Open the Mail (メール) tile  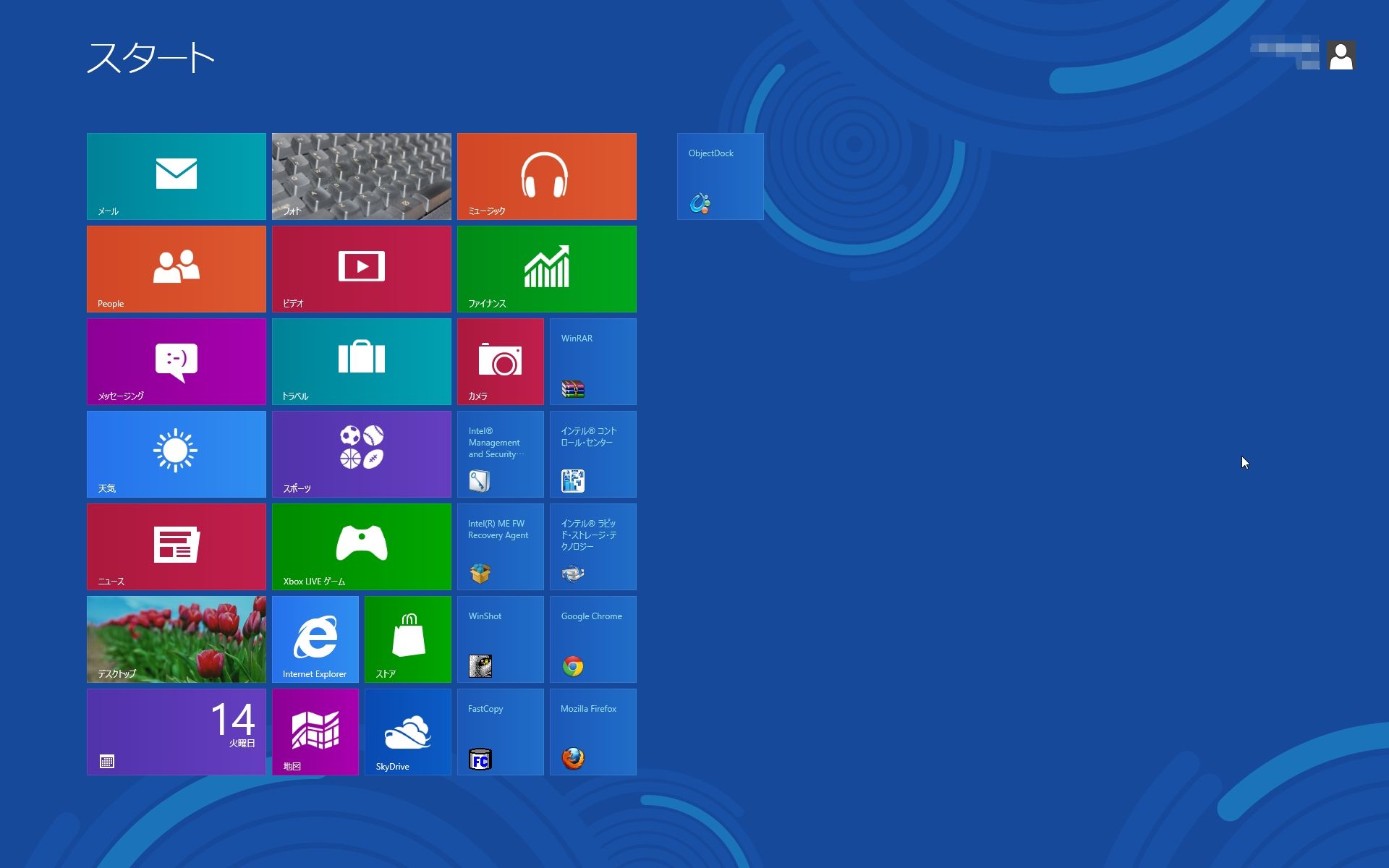coord(176,176)
